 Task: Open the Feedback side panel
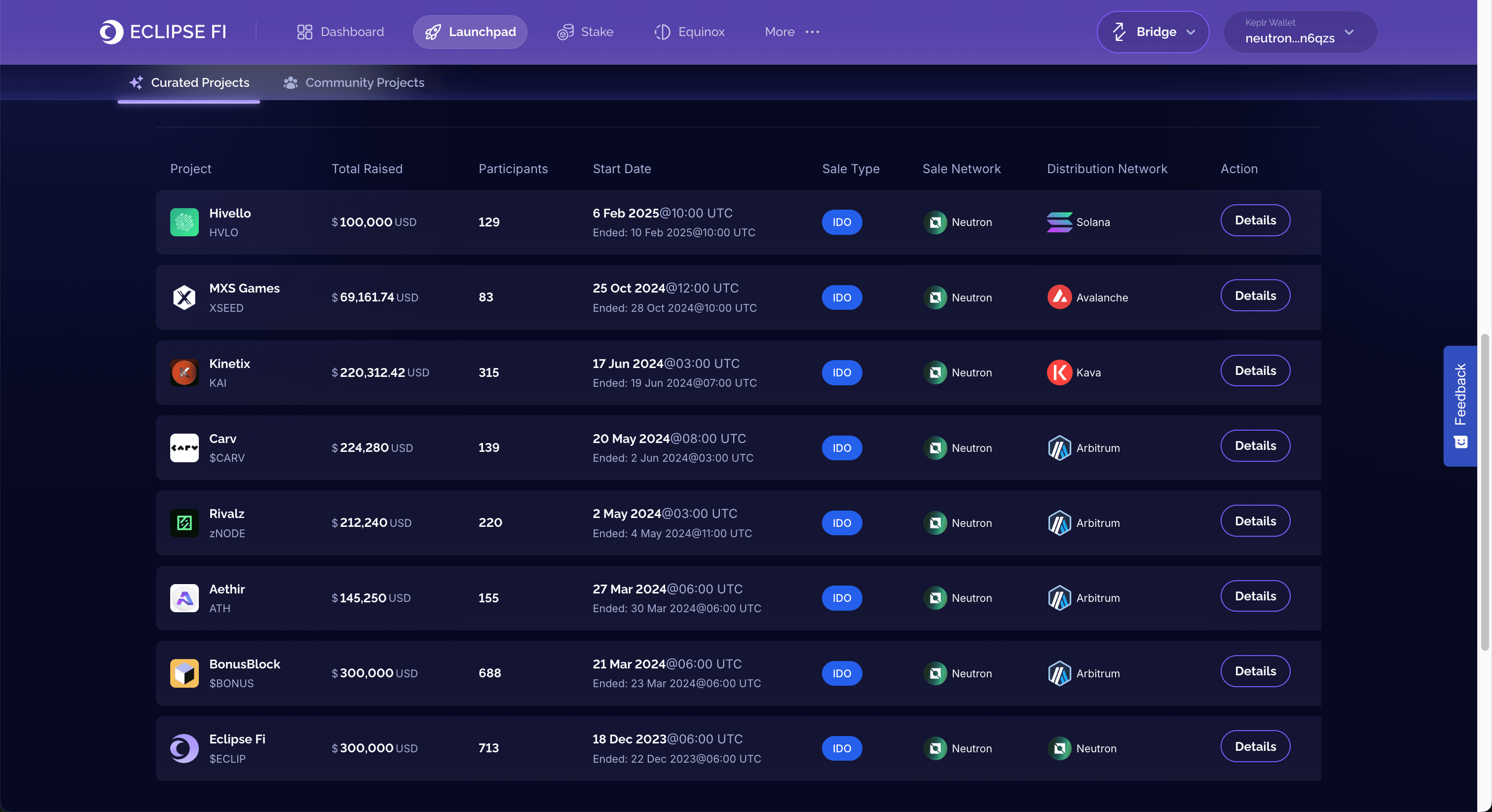pos(1459,406)
